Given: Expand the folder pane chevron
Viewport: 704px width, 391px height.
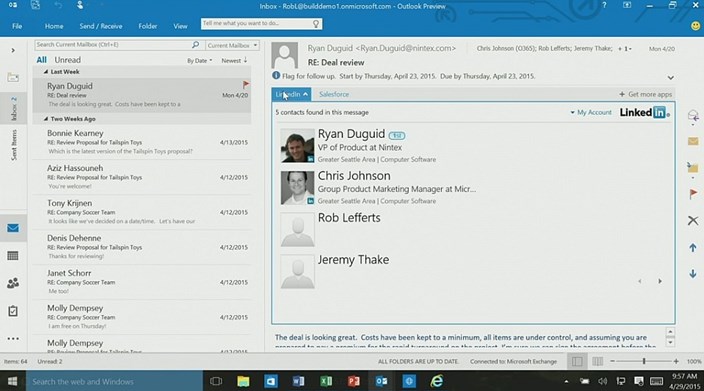Looking at the screenshot, I should point(13,50).
